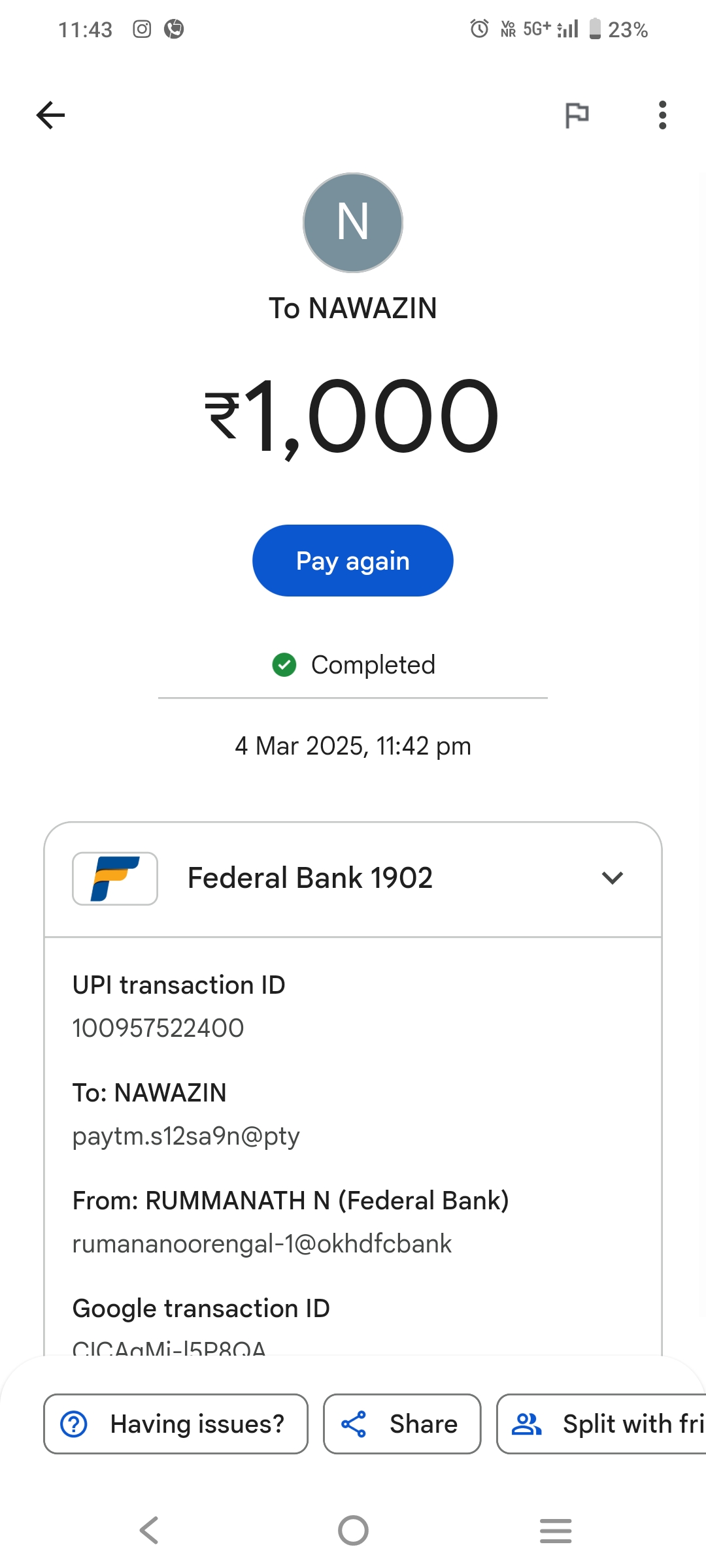This screenshot has width=706, height=1568.
Task: Tap the ₹1,000 amount text
Action: pyautogui.click(x=353, y=416)
